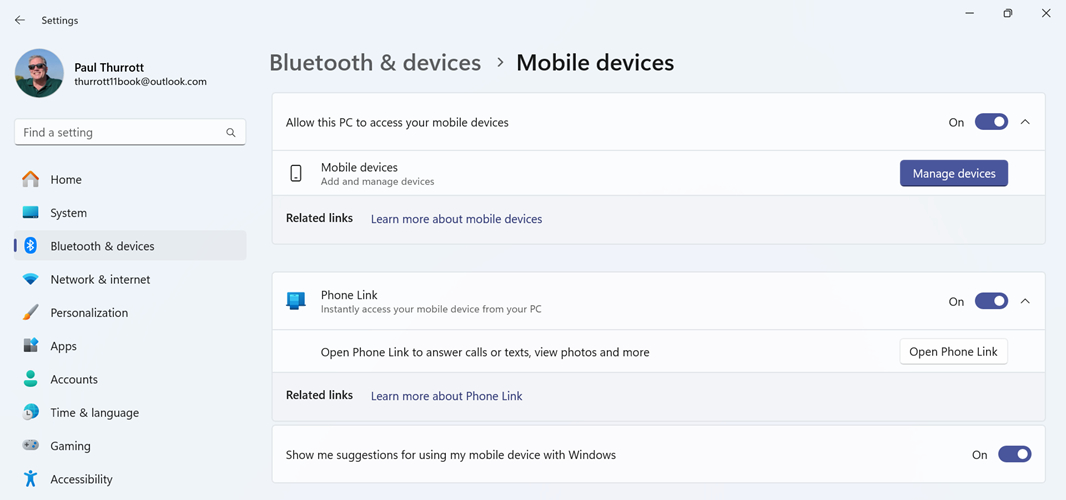The width and height of the screenshot is (1066, 500).
Task: Click the Apps icon in sidebar
Action: tap(31, 346)
